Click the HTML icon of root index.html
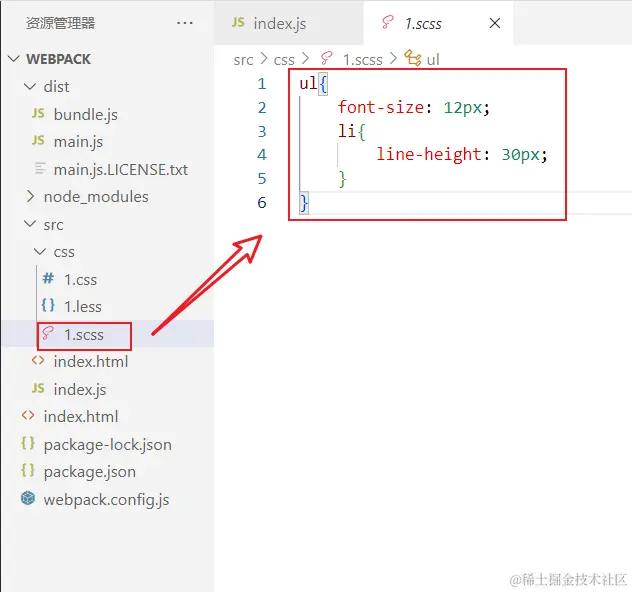This screenshot has width=632, height=592. pyautogui.click(x=28, y=415)
